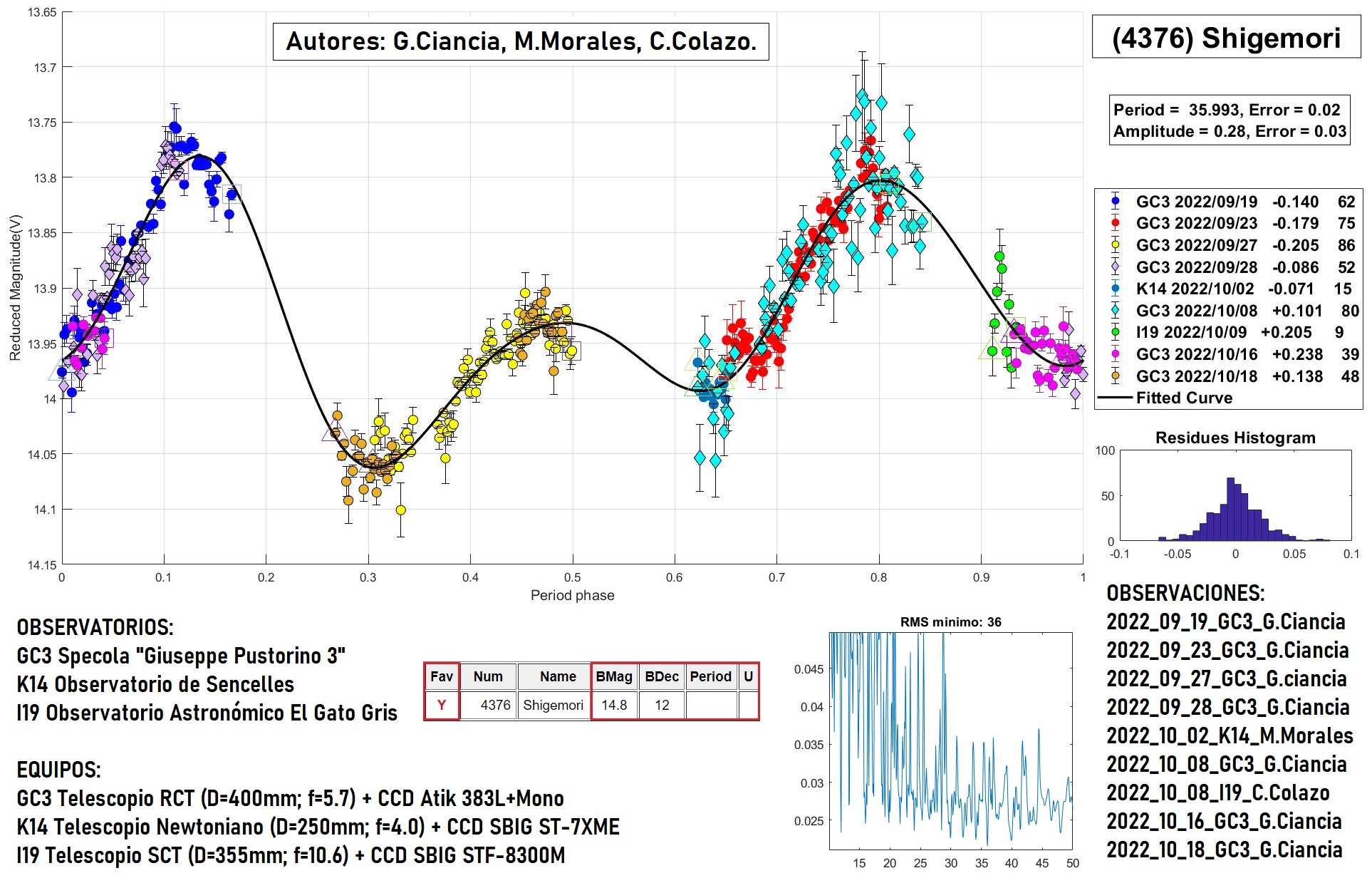
Task: Click the 'OBSERVATORIOS:' heading
Action: (95, 627)
